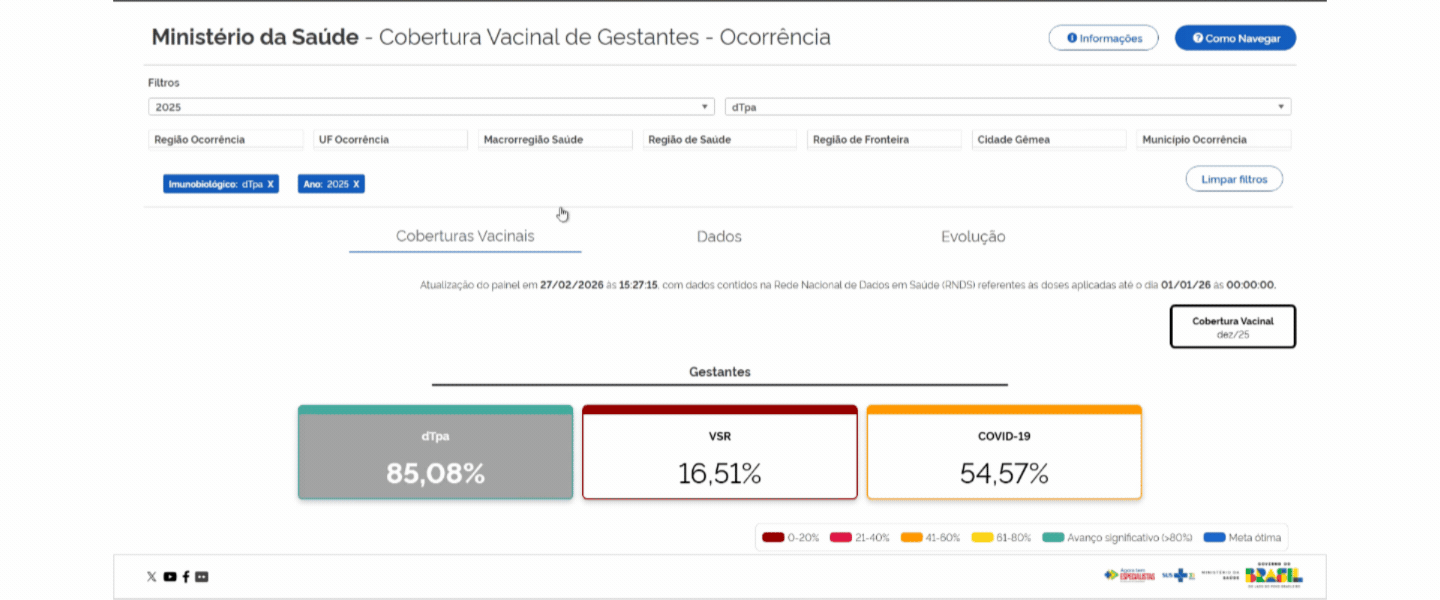Open the year 2025 dropdown
The height and width of the screenshot is (600, 1440).
coord(431,107)
